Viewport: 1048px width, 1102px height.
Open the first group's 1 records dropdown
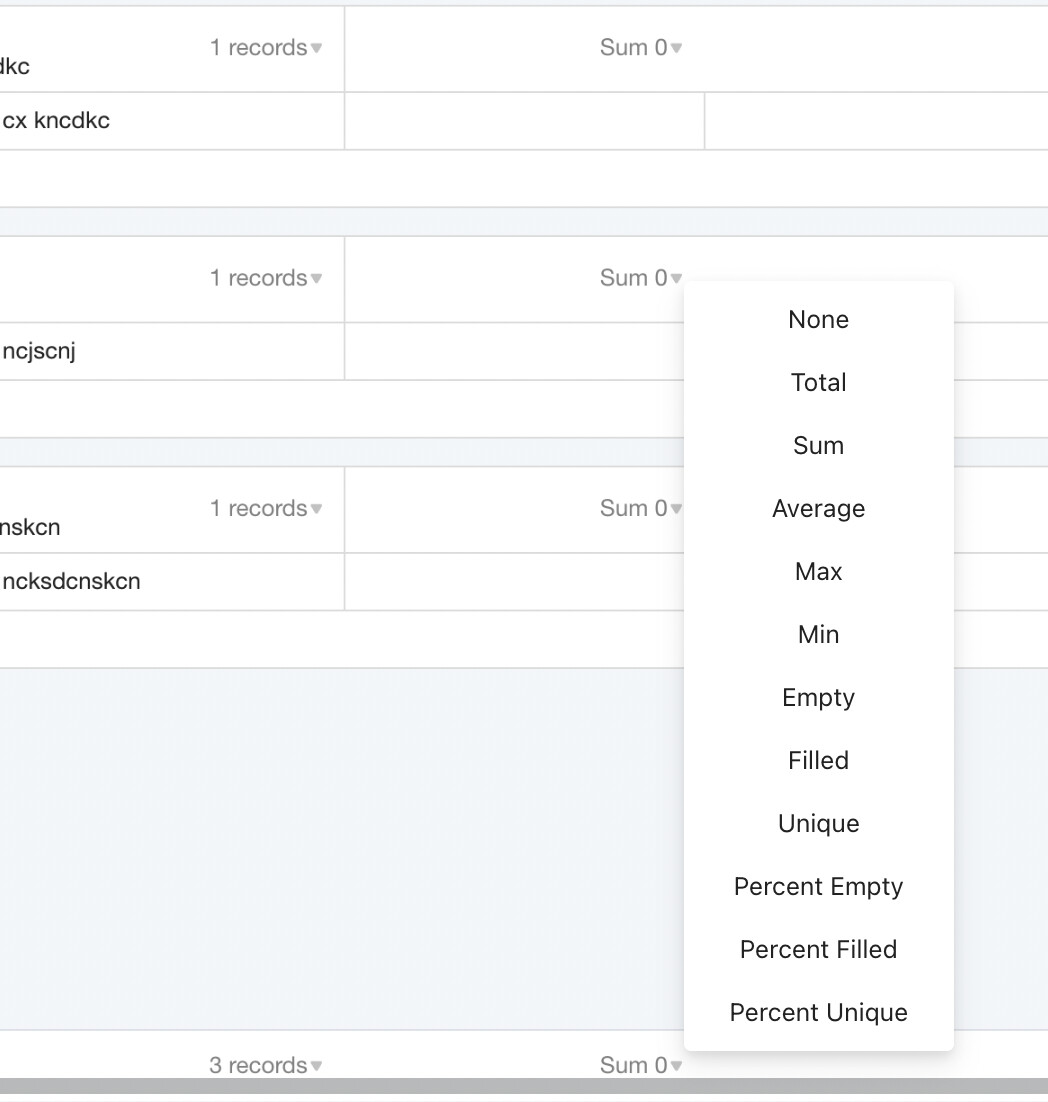[x=266, y=48]
